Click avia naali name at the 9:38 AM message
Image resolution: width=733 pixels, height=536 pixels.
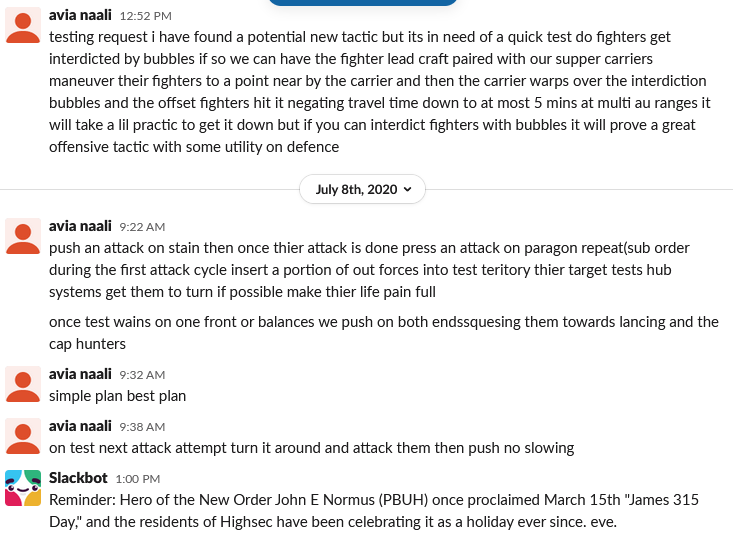[x=80, y=426]
